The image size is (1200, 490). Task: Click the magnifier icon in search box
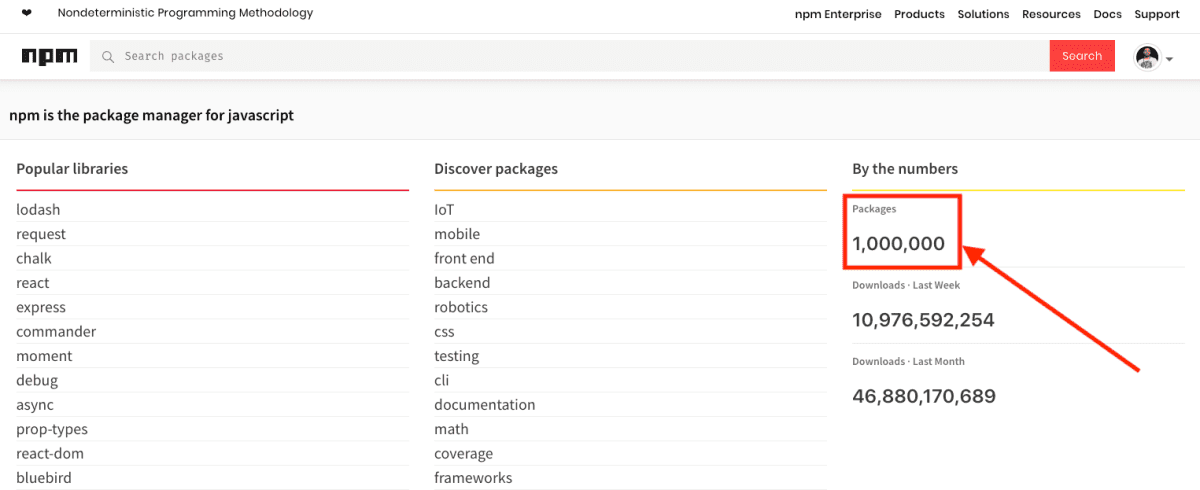tap(108, 57)
